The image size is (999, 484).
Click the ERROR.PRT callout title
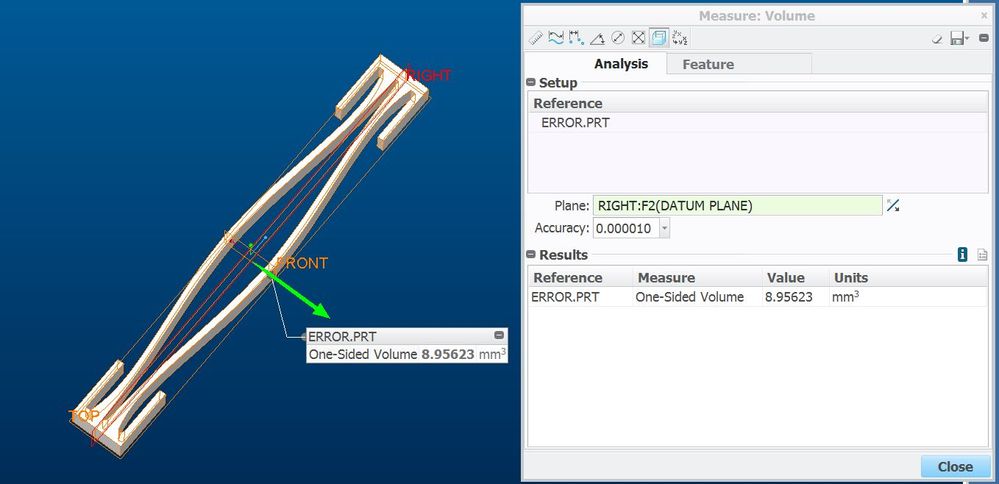click(x=342, y=336)
